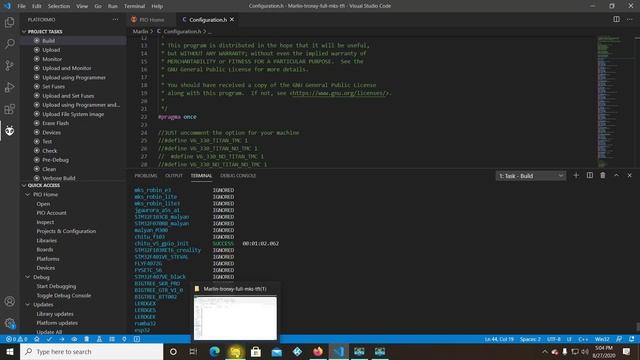Open Projects & Configuration in Quick Access
The width and height of the screenshot is (640, 360).
point(66,231)
